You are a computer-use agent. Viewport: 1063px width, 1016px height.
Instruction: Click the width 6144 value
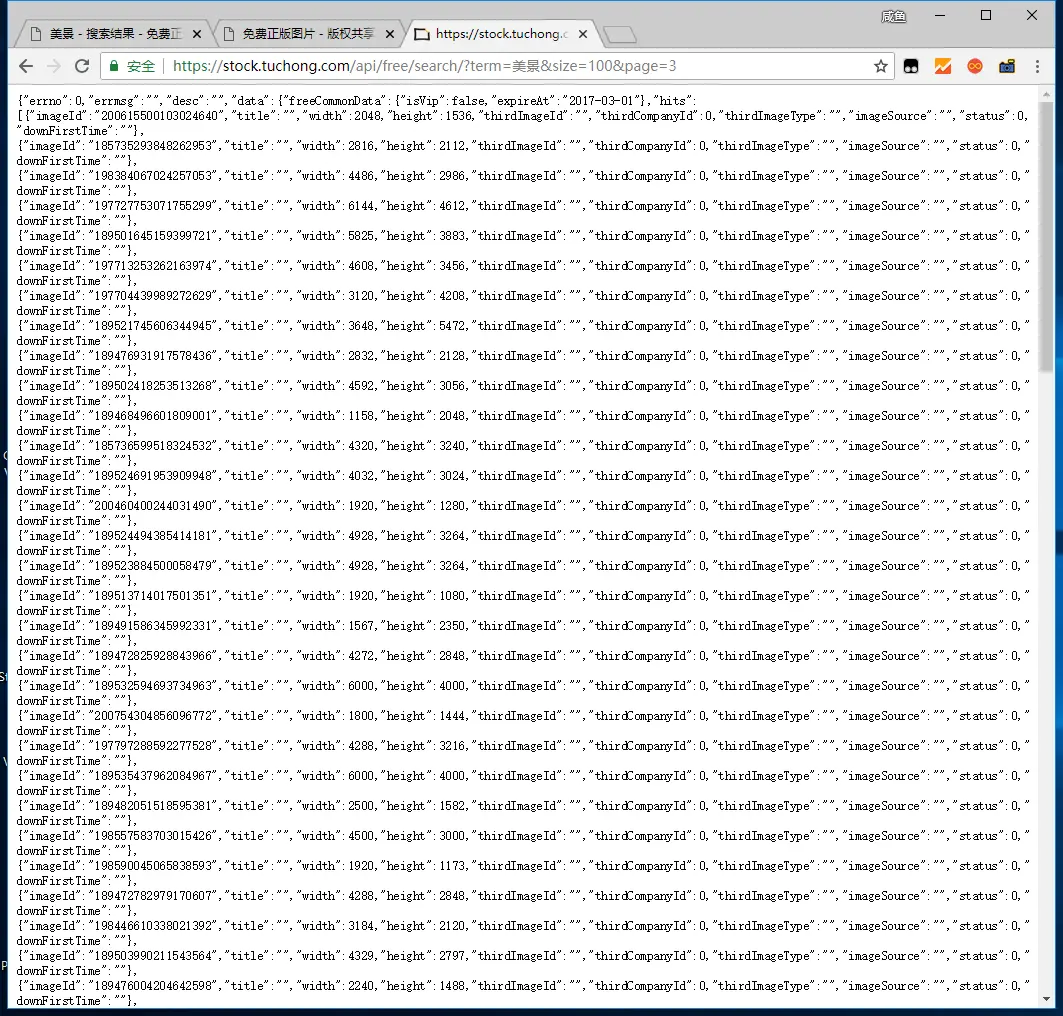[x=361, y=206]
